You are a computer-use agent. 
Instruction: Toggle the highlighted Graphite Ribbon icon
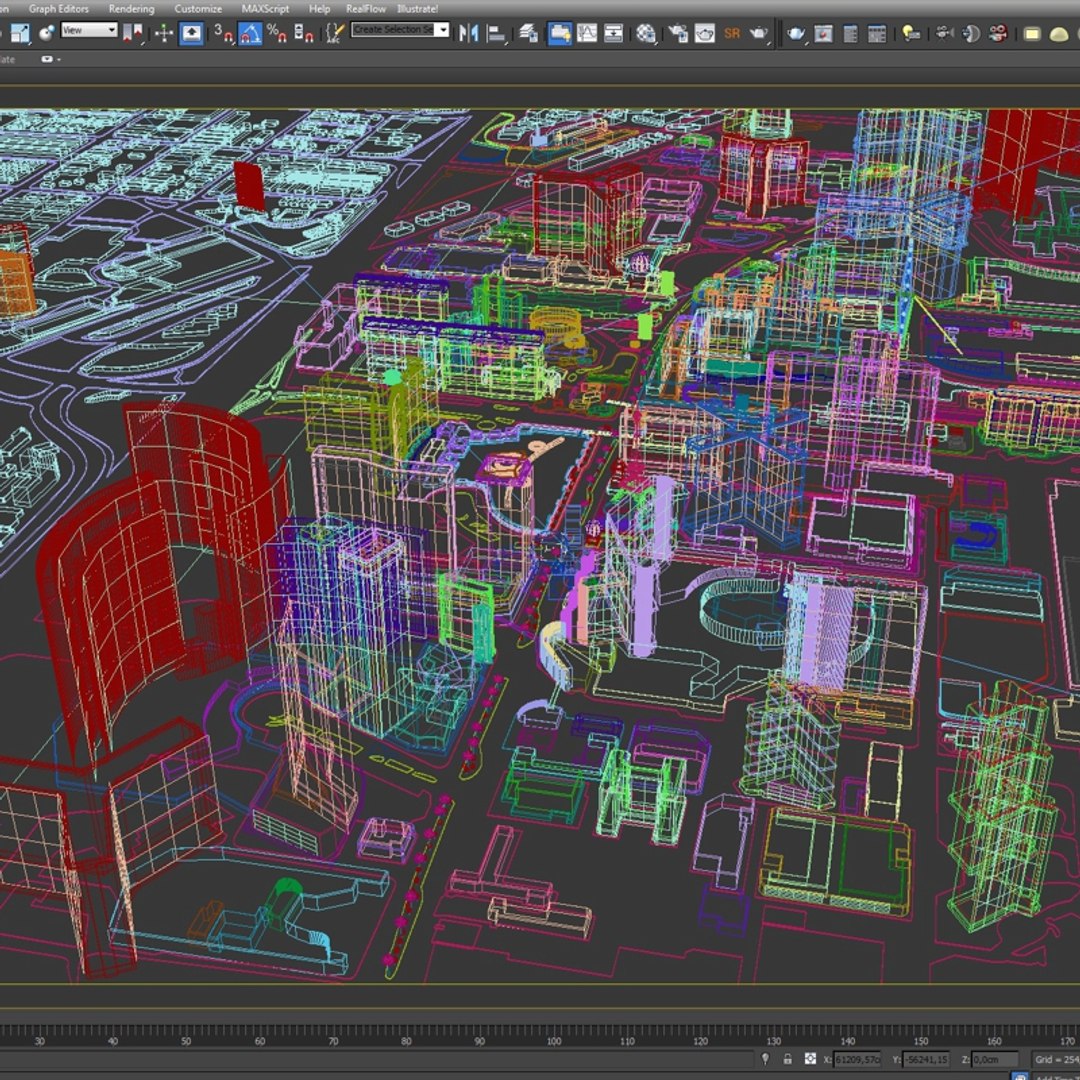[x=559, y=32]
